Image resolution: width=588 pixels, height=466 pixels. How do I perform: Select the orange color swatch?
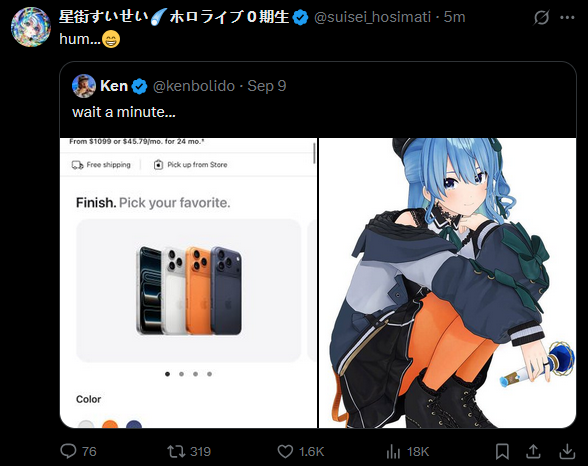(110, 424)
